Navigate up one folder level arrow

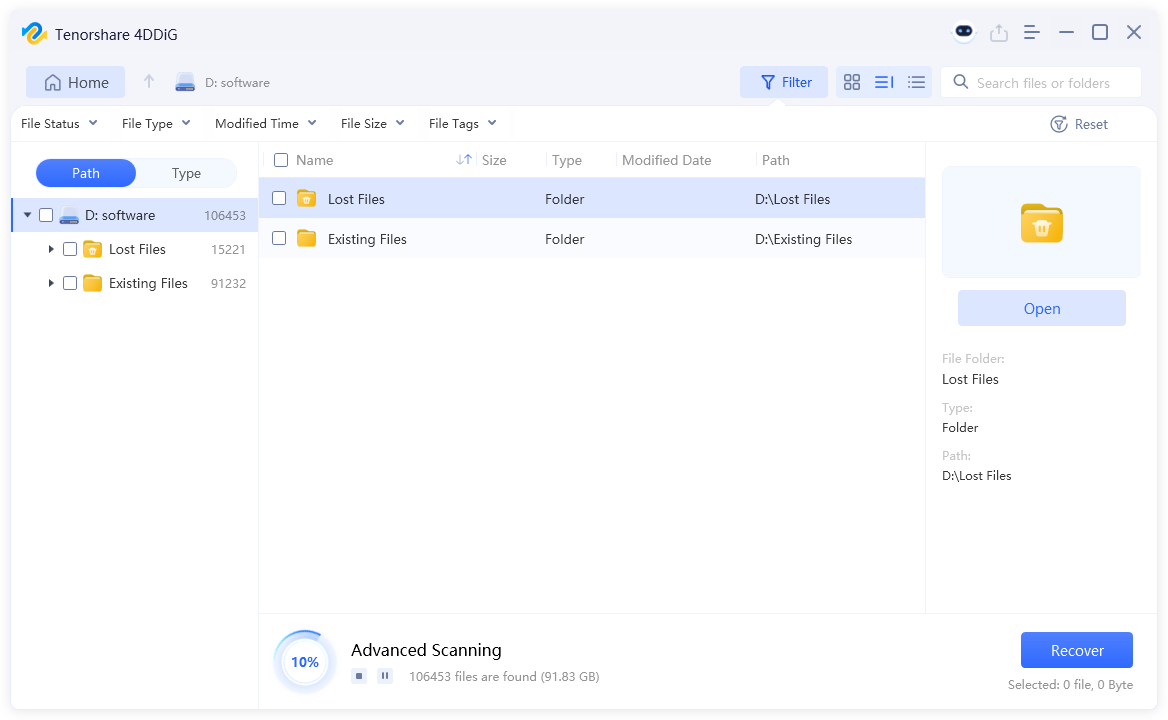tap(149, 82)
